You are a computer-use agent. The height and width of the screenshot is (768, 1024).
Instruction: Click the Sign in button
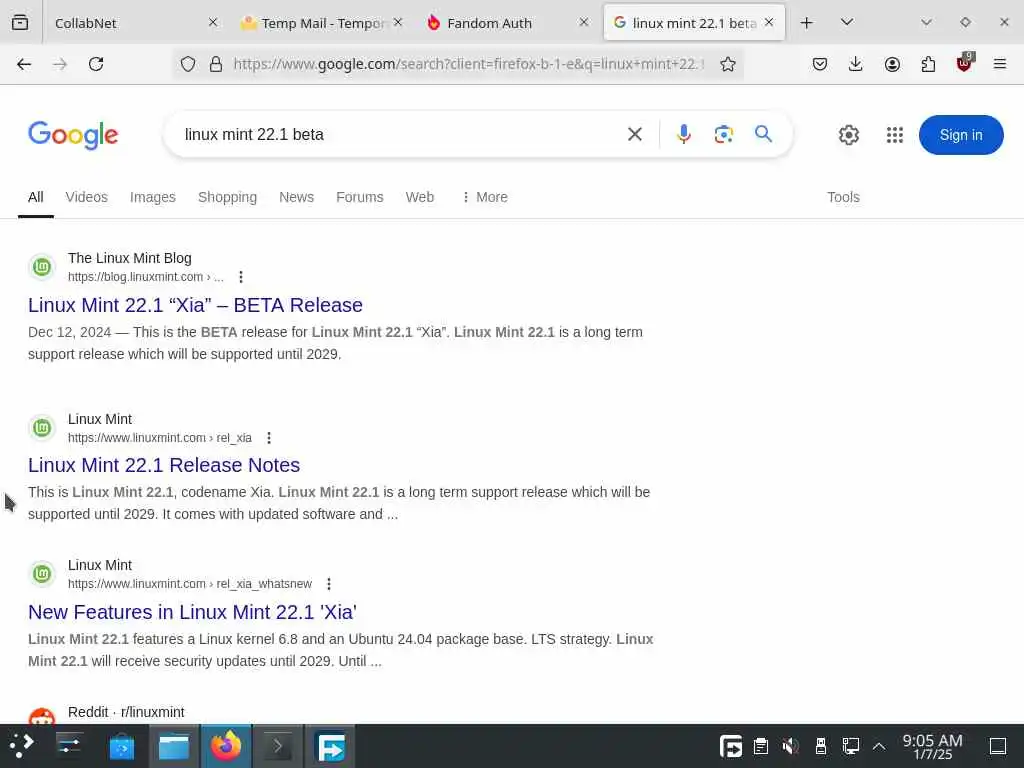click(x=961, y=135)
